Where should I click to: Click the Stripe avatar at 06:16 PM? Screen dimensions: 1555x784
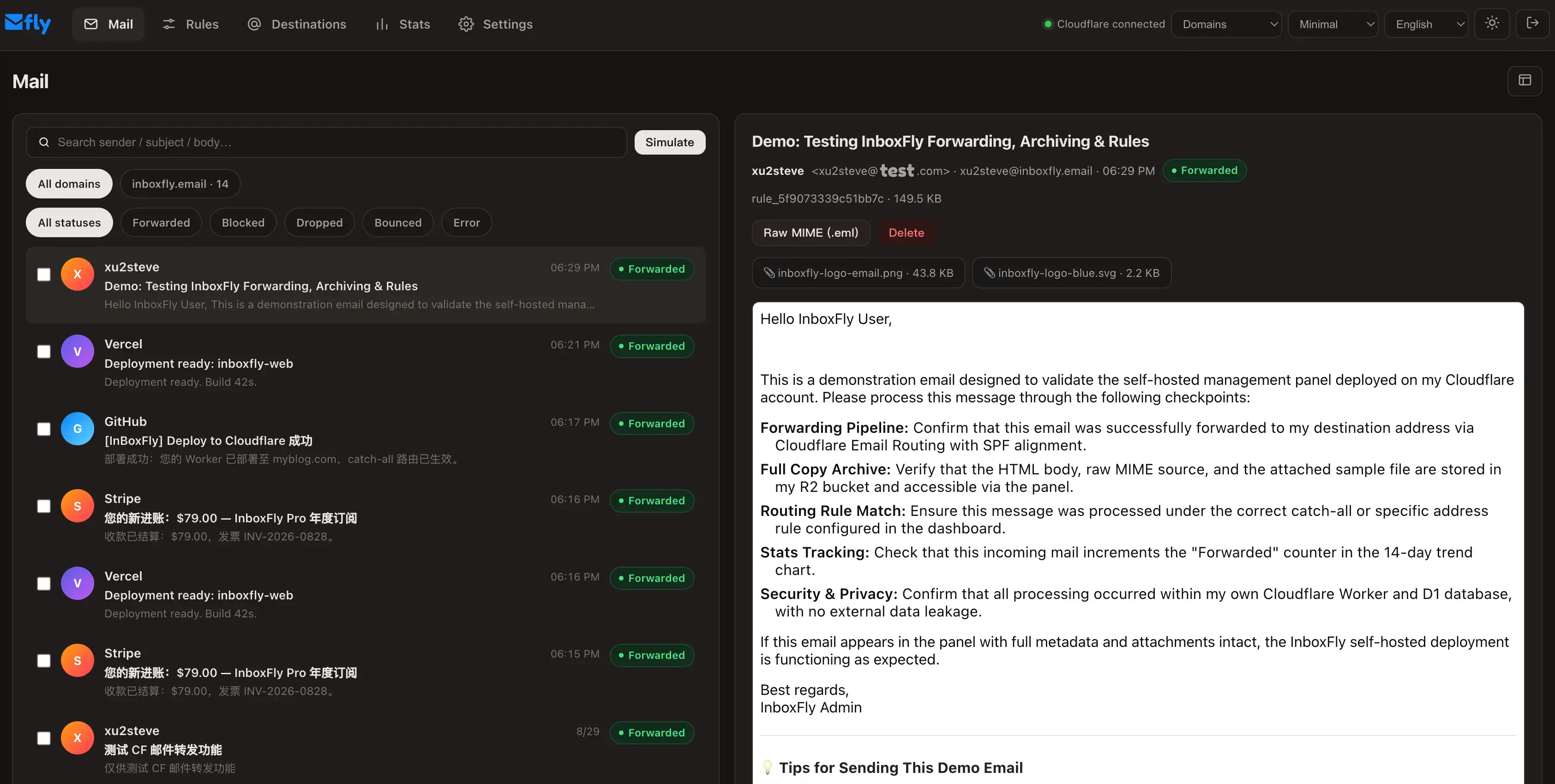[x=77, y=506]
